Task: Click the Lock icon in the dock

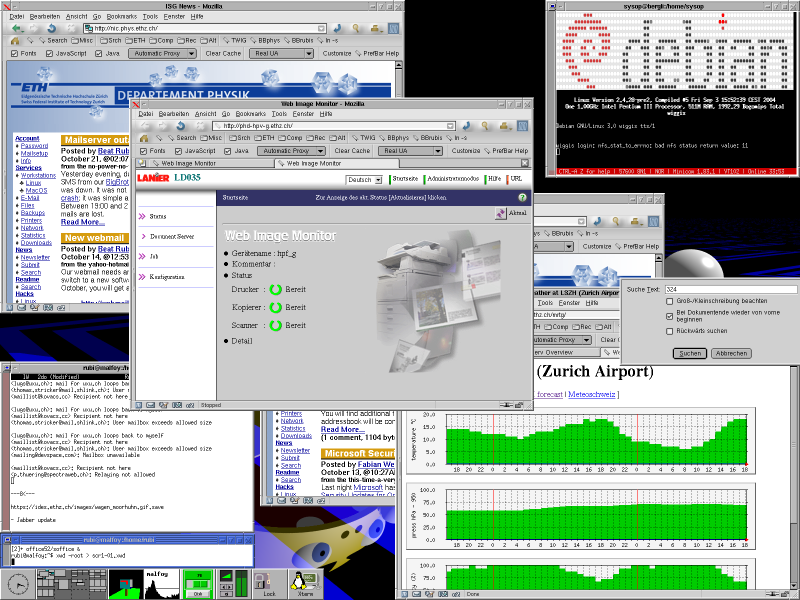Action: tap(268, 584)
